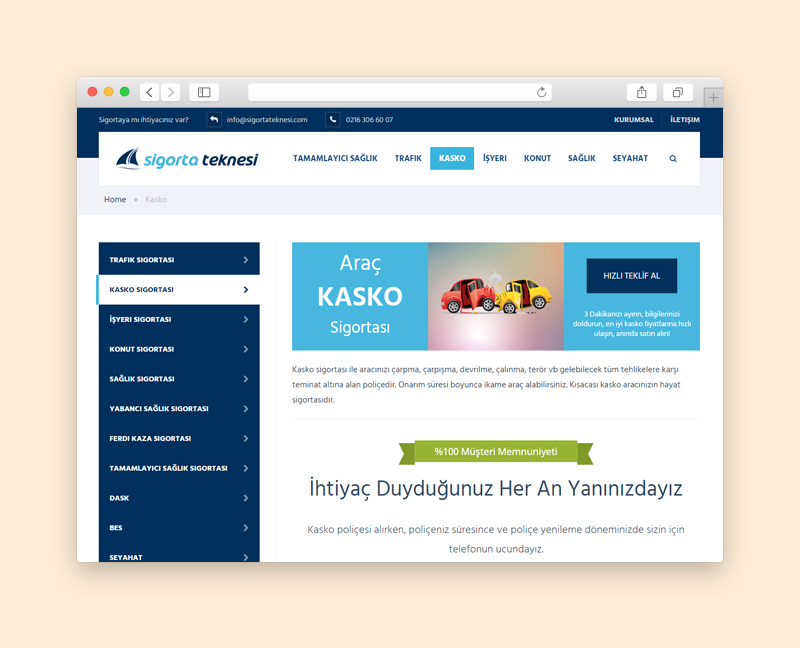Click the Sigorta Teknesi logo
Image resolution: width=800 pixels, height=648 pixels.
(x=187, y=159)
